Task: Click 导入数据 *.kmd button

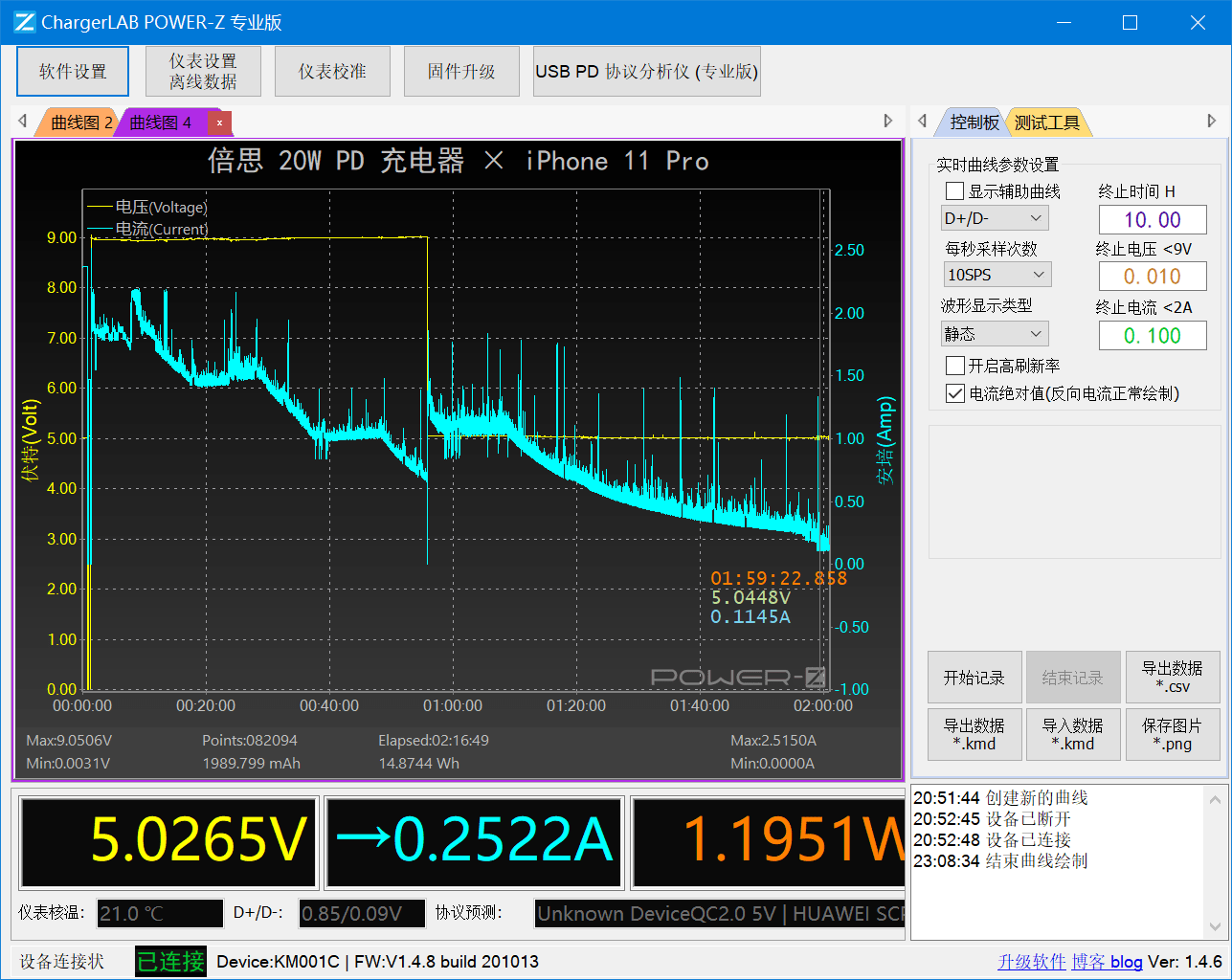Action: (x=1073, y=734)
